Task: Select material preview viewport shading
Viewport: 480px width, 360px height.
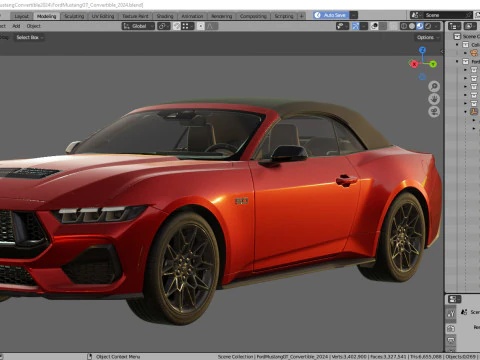Action: (x=420, y=26)
